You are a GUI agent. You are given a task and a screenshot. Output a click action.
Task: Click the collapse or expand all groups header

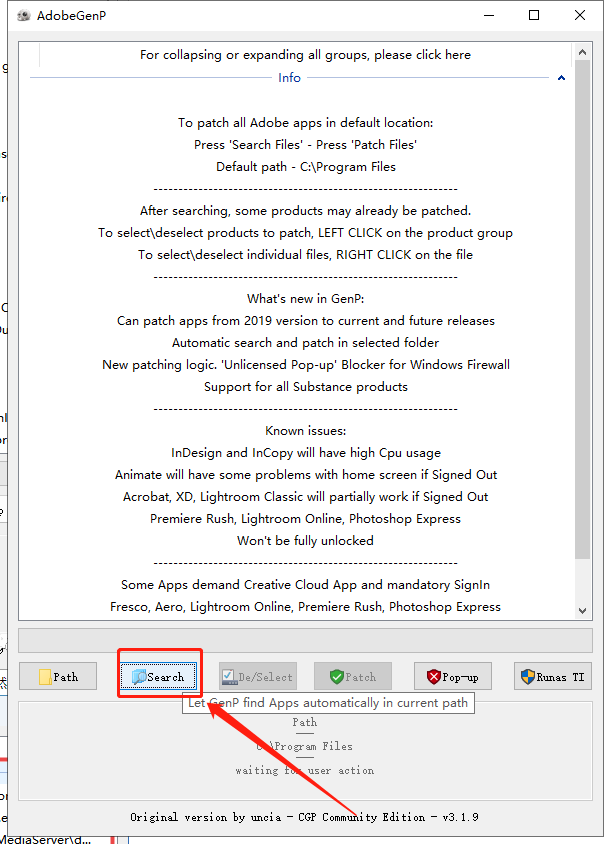pos(305,55)
